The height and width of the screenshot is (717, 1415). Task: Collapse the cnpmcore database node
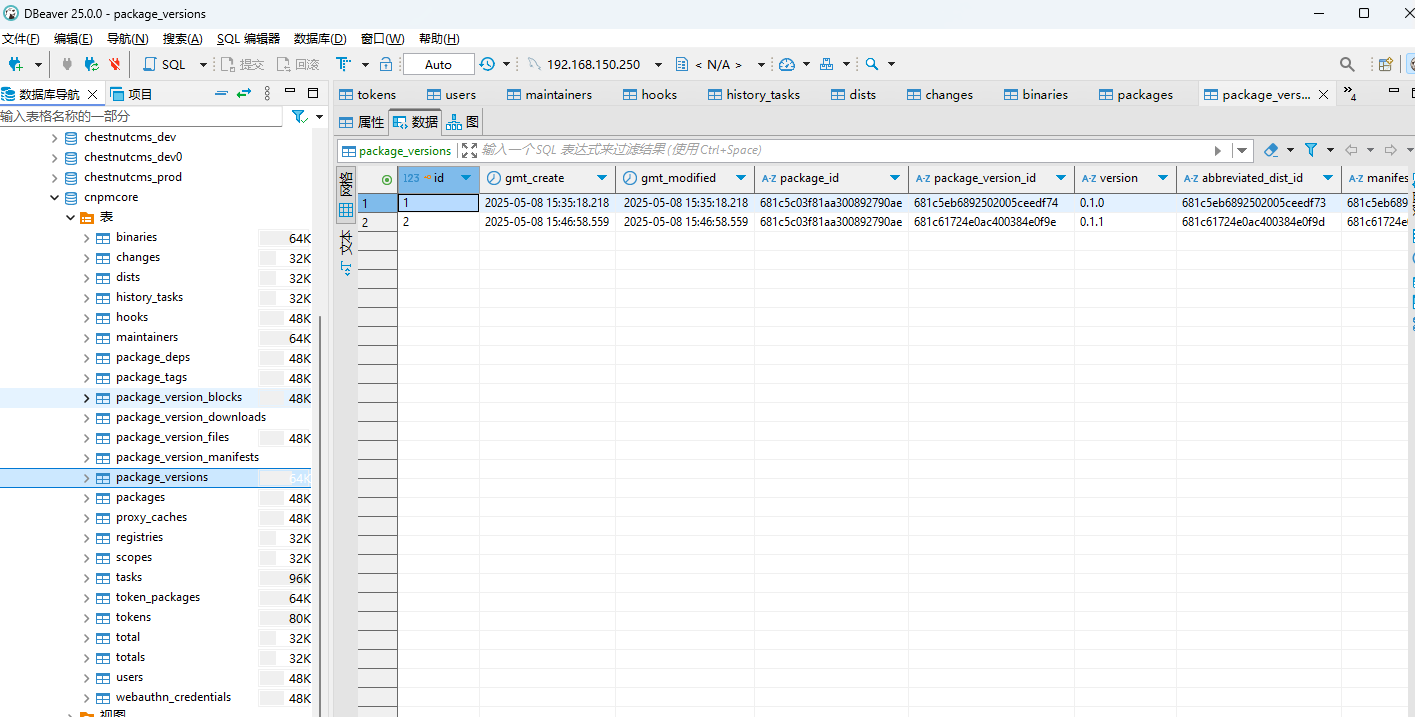pos(55,198)
